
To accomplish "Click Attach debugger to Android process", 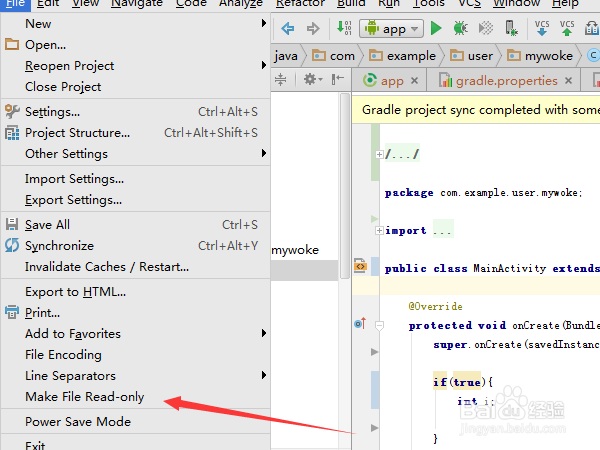I will [511, 28].
